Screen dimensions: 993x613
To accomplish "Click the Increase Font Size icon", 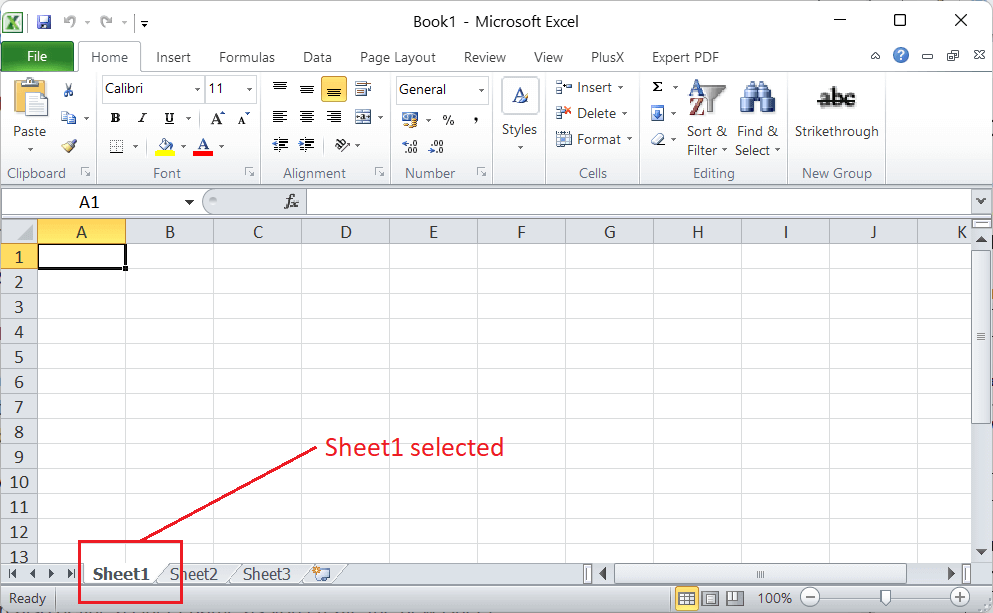I will click(219, 117).
